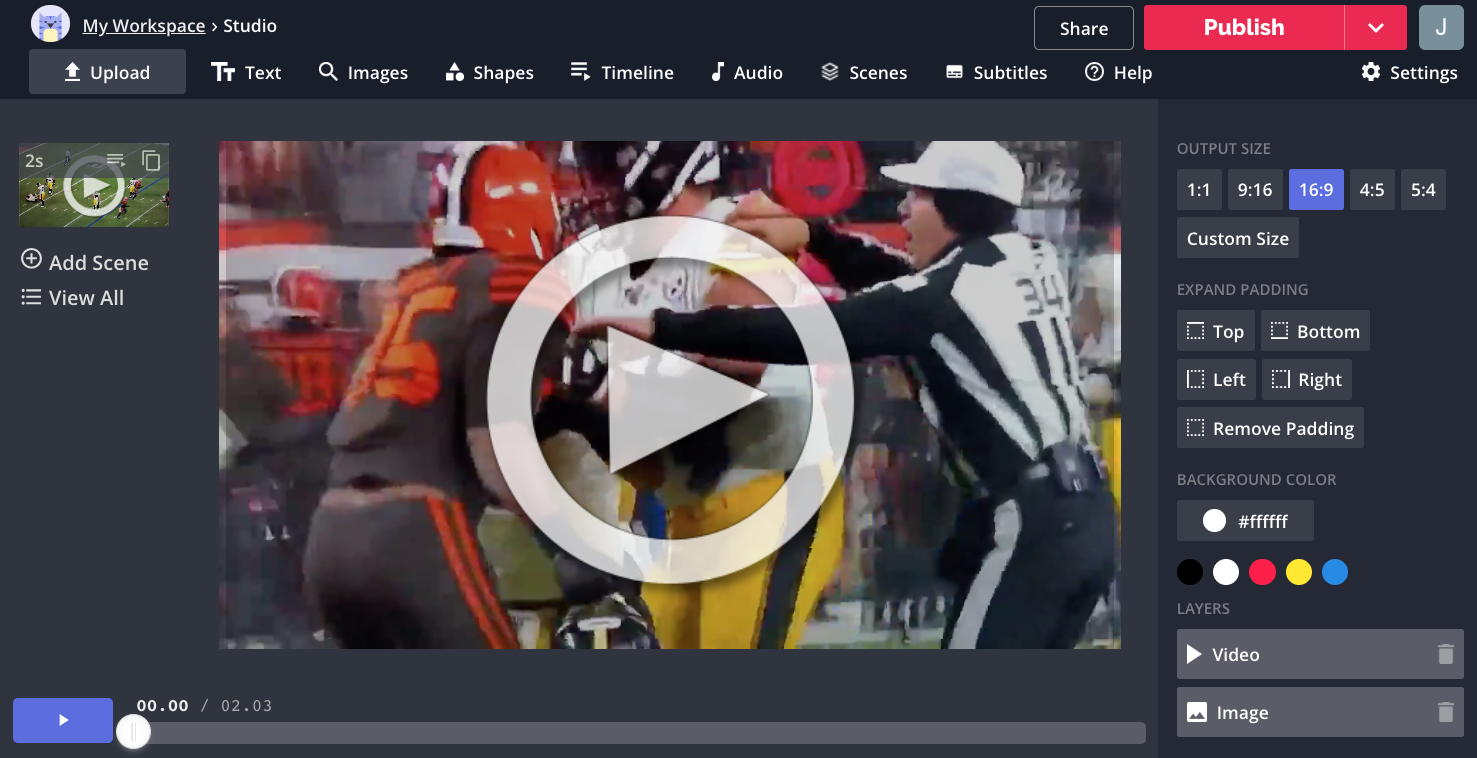Delete the Video layer with trash icon
1477x758 pixels.
pyautogui.click(x=1445, y=655)
